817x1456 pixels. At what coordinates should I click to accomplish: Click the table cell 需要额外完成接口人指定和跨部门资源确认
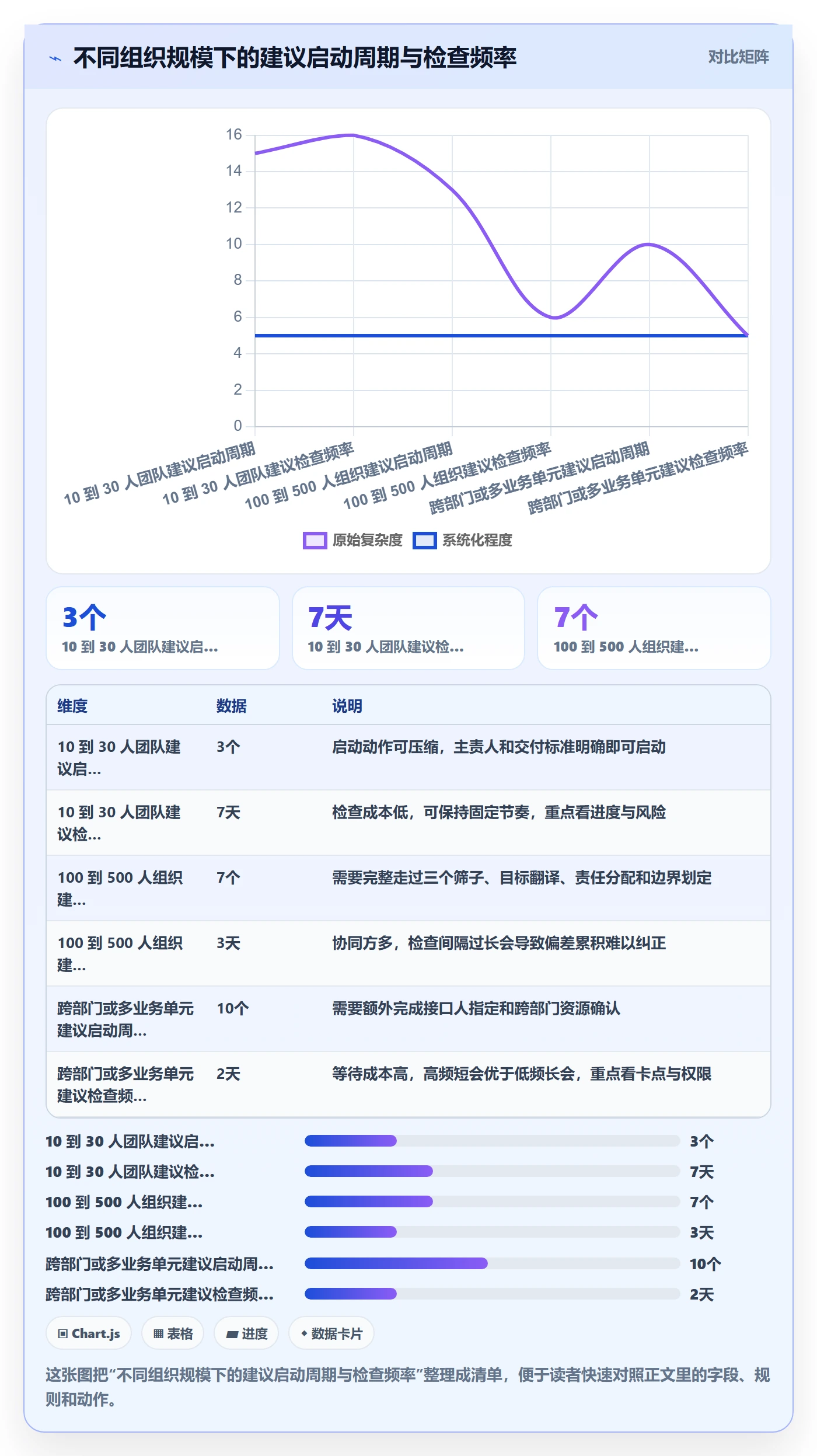[x=476, y=1008]
